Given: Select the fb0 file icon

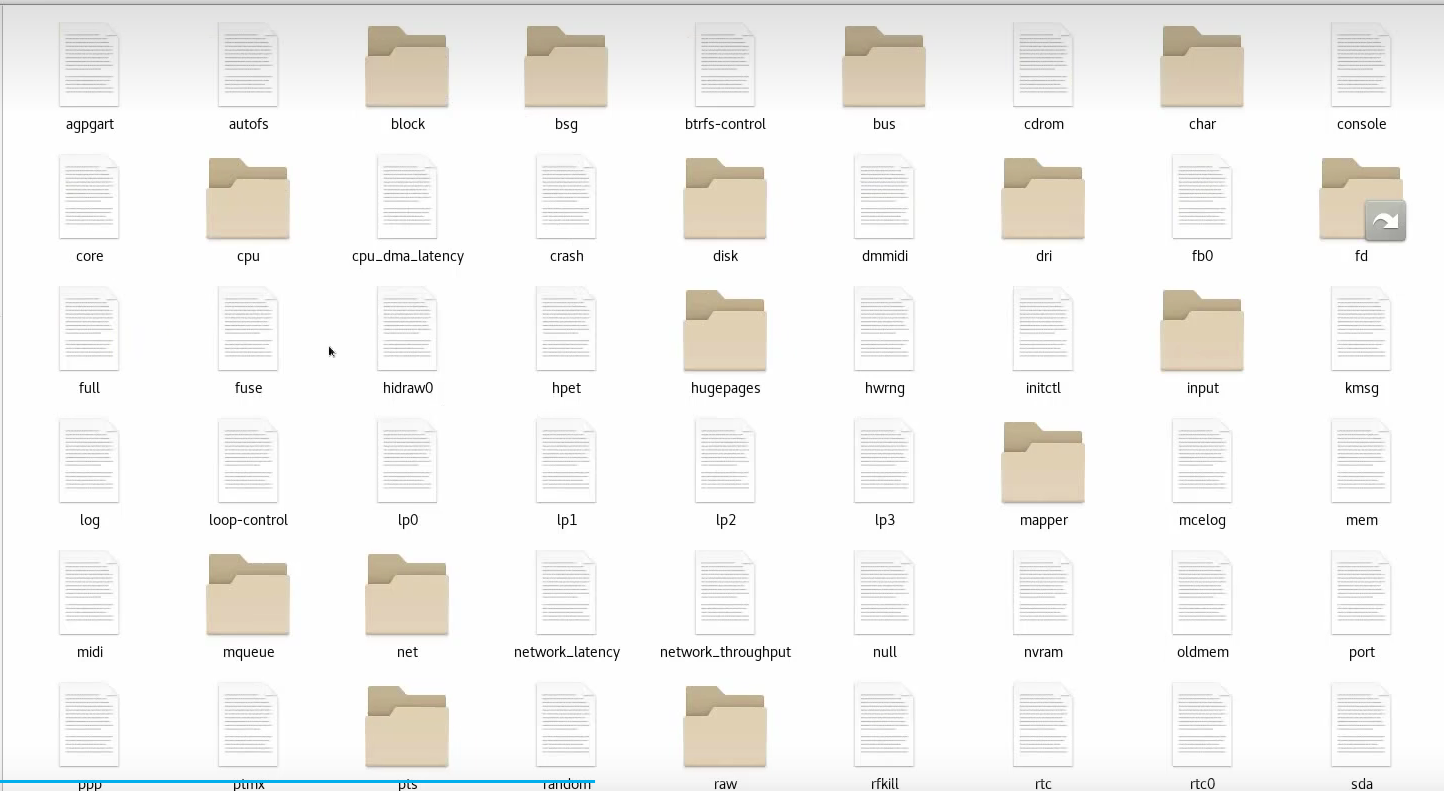Looking at the screenshot, I should point(1202,197).
